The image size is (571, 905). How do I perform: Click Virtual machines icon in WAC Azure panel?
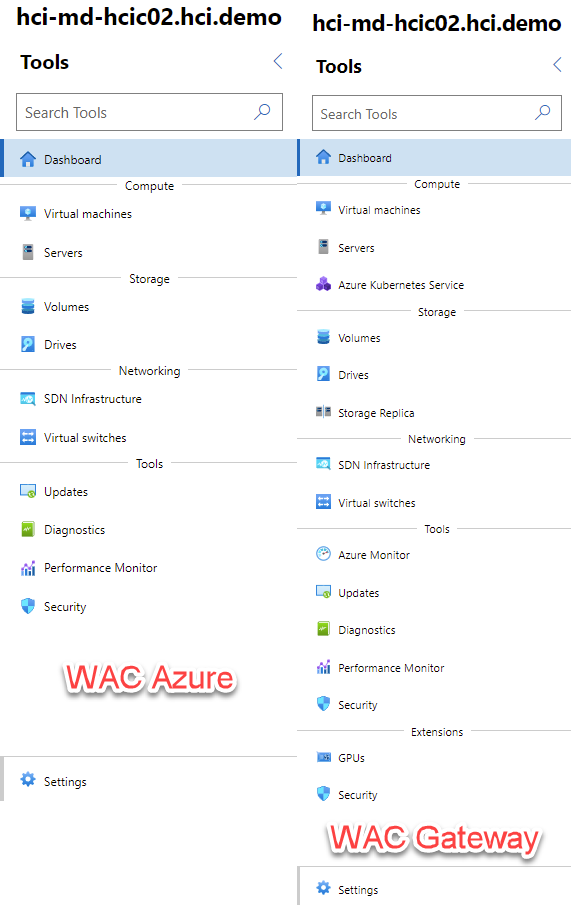28,214
